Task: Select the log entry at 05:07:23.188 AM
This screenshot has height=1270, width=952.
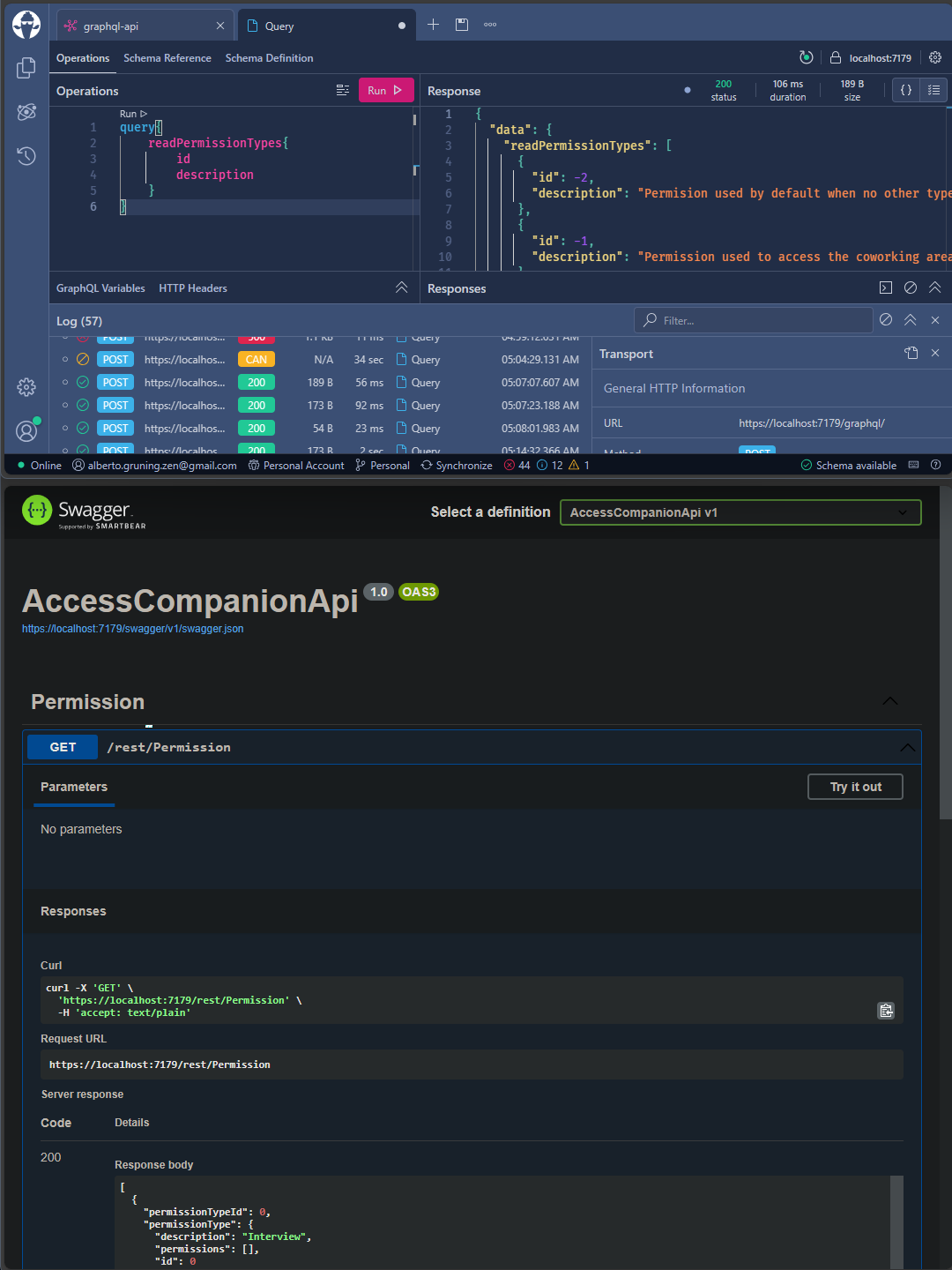Action: coord(322,406)
